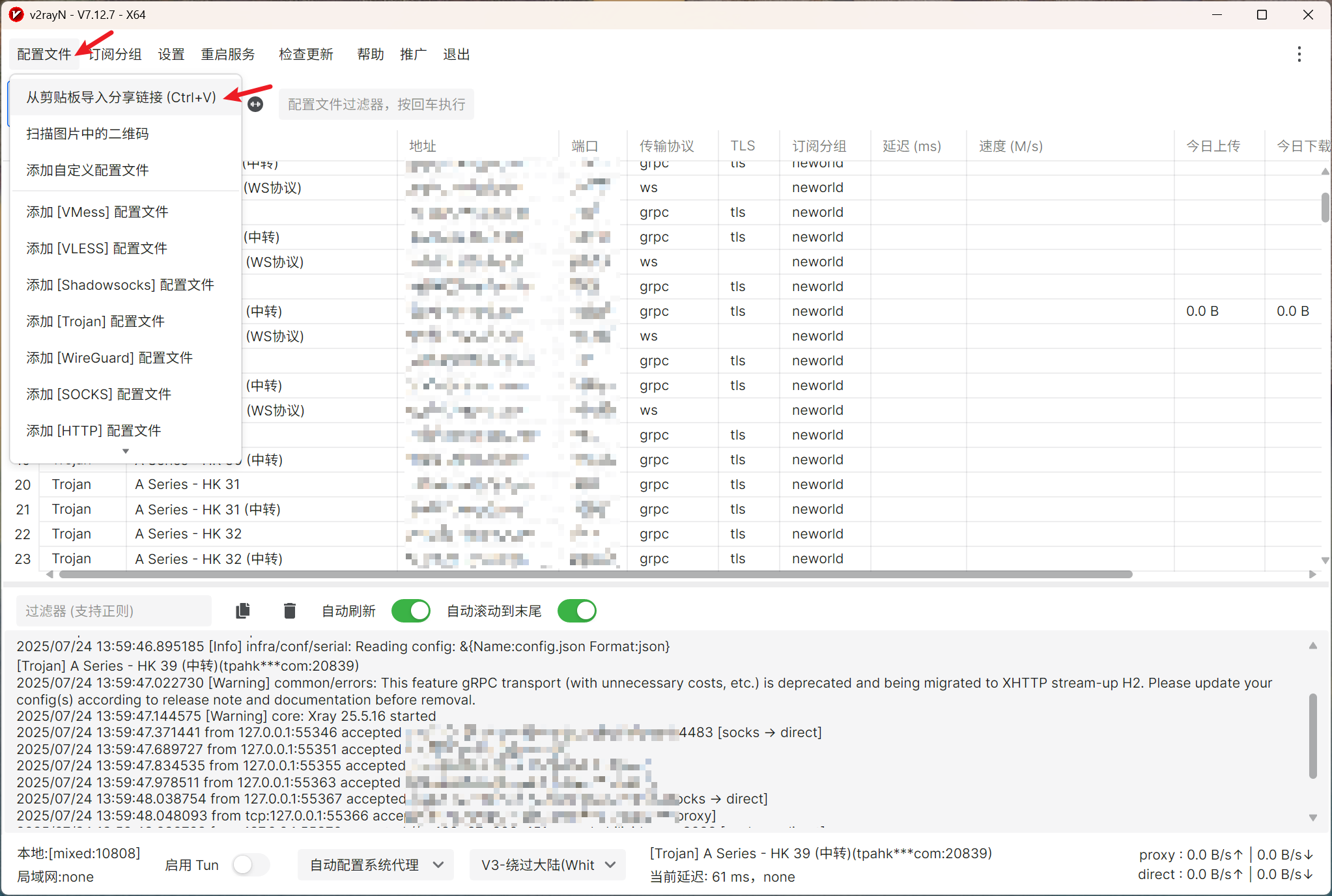Screen dimensions: 1332x896
Task: Click the Xray 25.5.16 started log line
Action: click(226, 716)
